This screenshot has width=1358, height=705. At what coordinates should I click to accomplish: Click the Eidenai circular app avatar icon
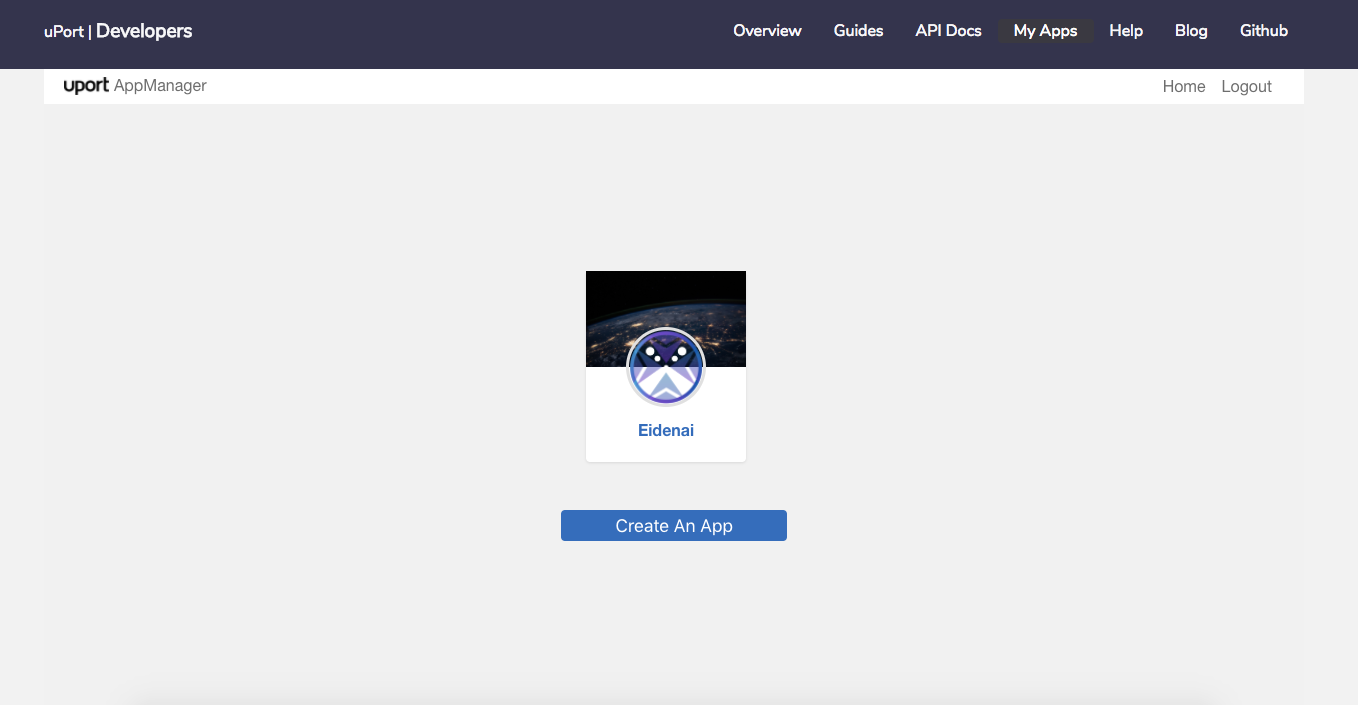[666, 367]
